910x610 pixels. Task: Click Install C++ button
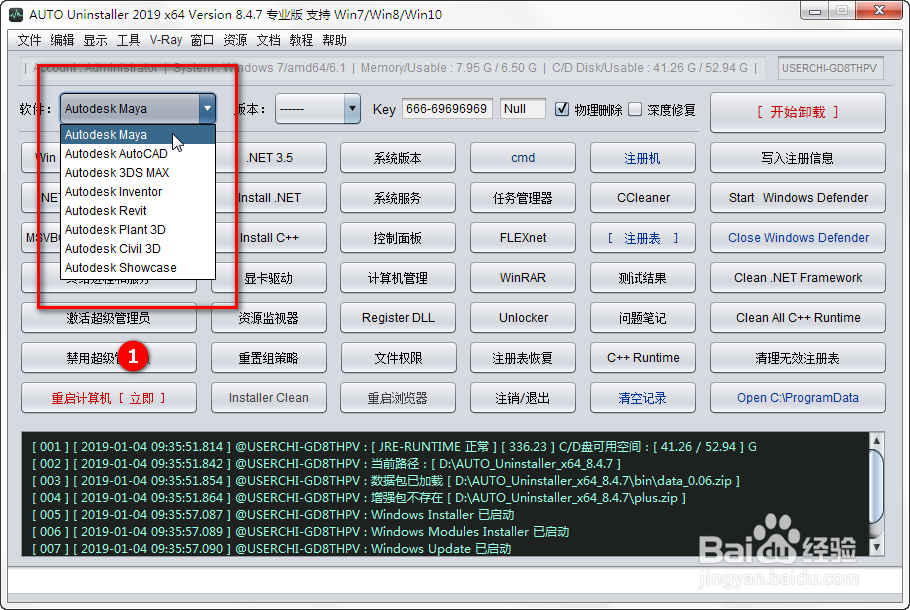(x=269, y=238)
